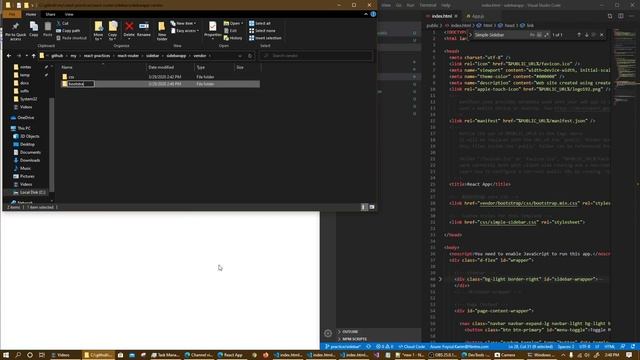Open the Copy to dropdown
Screen dimensions: 640x360
[113, 31]
